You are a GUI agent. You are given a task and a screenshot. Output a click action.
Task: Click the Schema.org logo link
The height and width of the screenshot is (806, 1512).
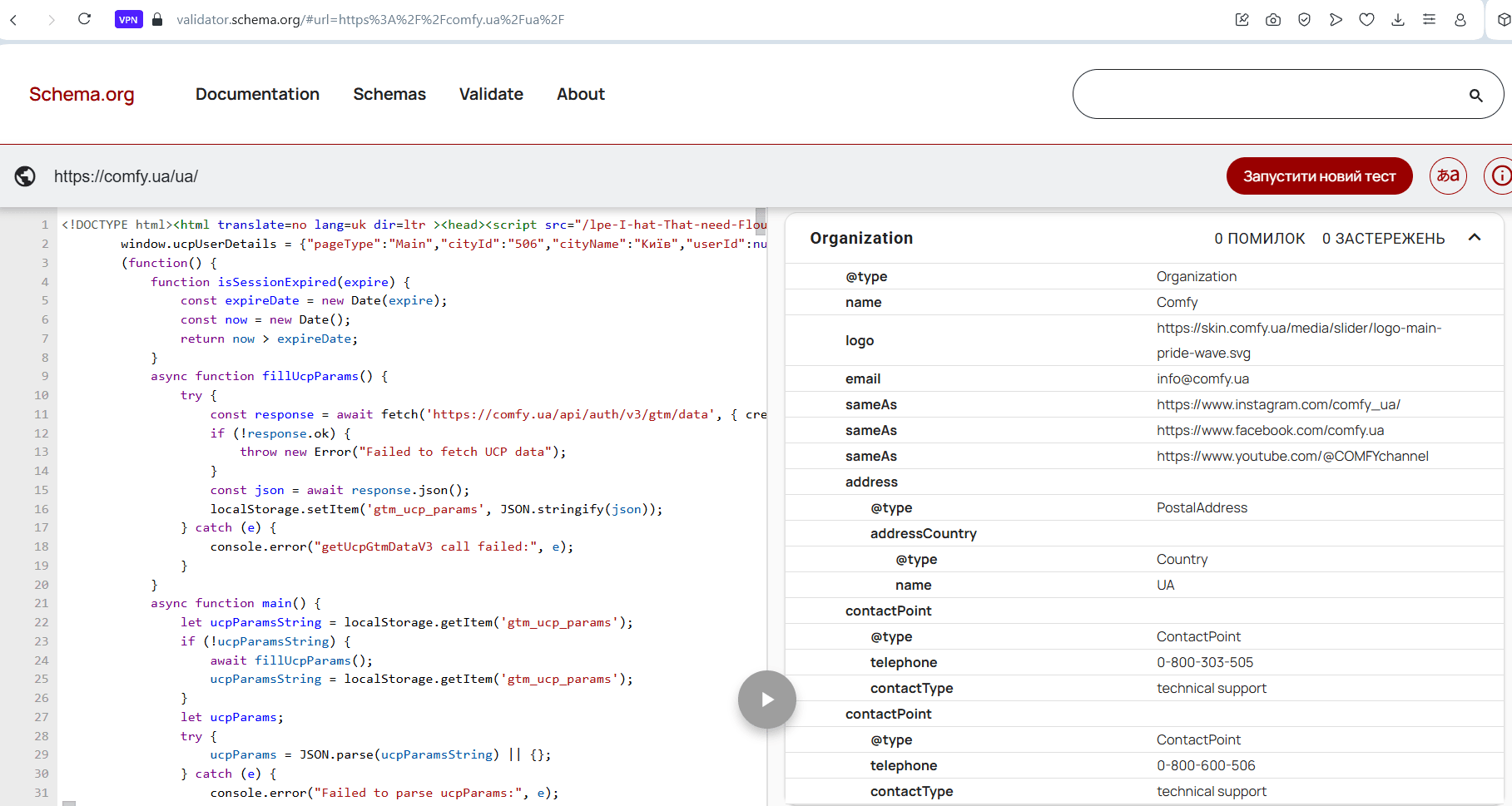(x=82, y=94)
